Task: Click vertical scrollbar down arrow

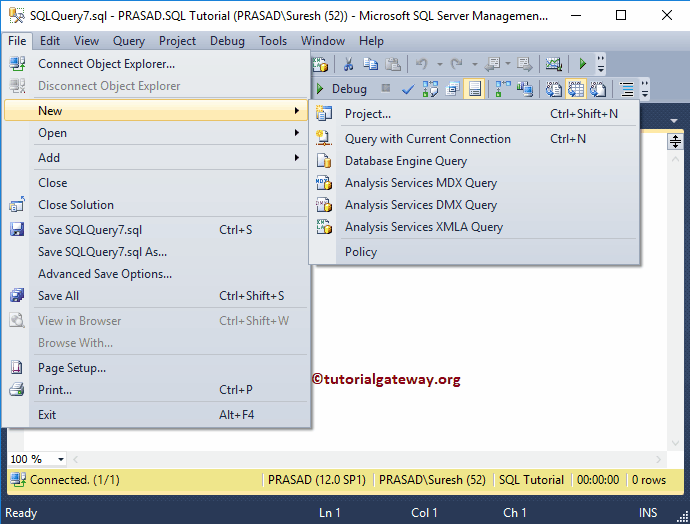Action: coord(675,443)
